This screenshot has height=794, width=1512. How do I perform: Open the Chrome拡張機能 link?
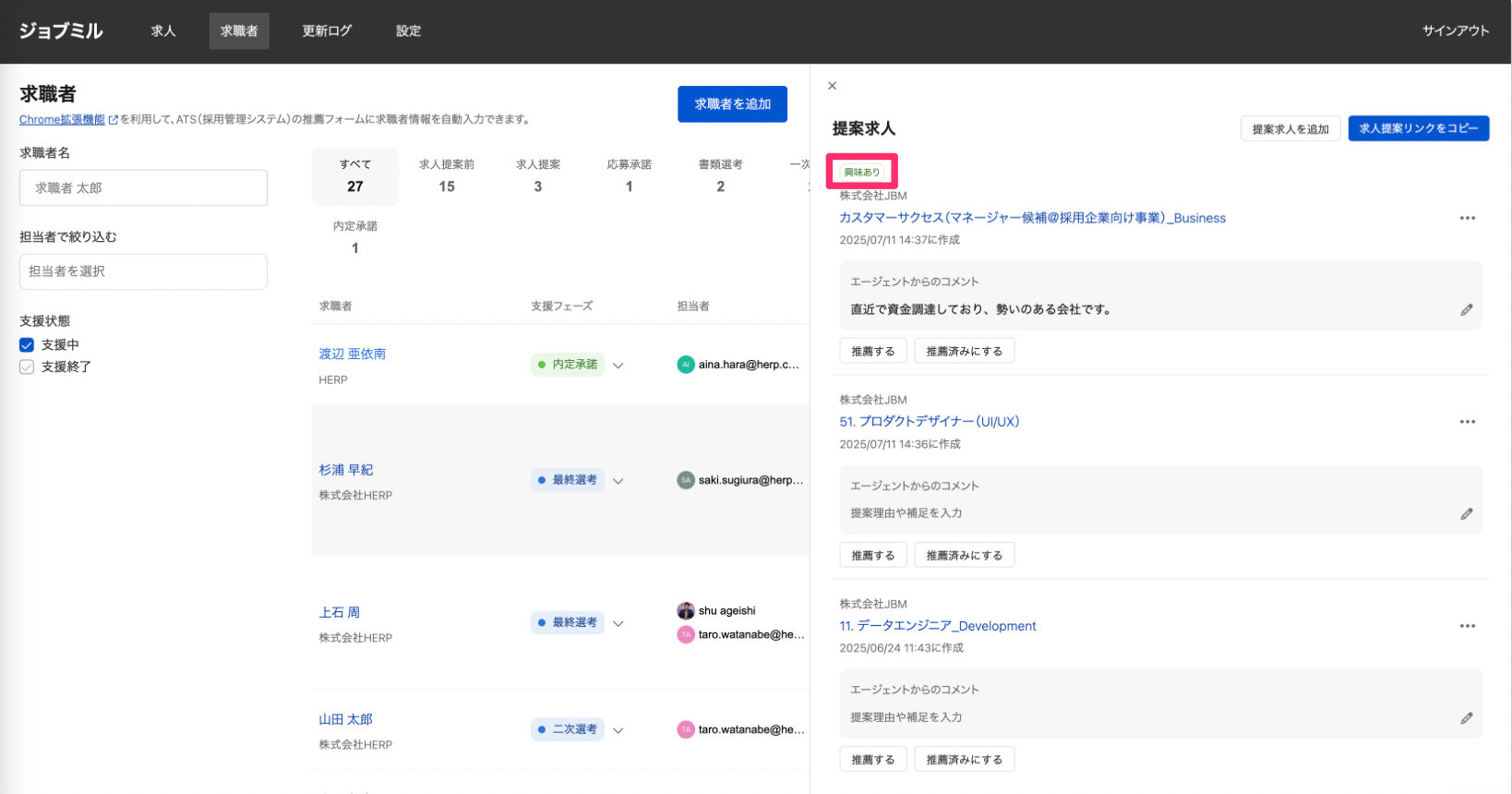tap(62, 120)
